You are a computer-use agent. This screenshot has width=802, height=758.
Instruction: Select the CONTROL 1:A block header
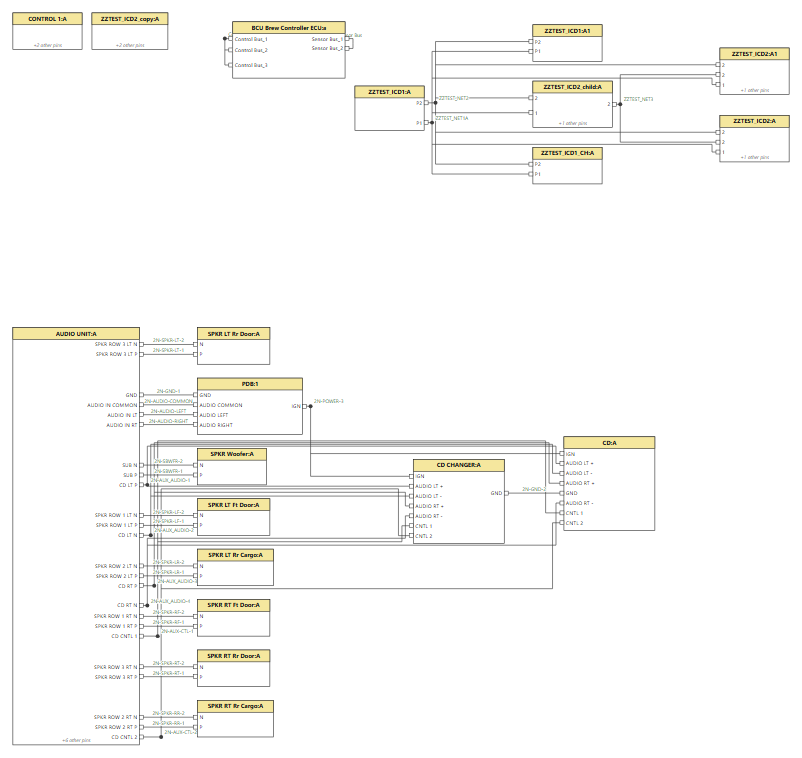(48, 19)
